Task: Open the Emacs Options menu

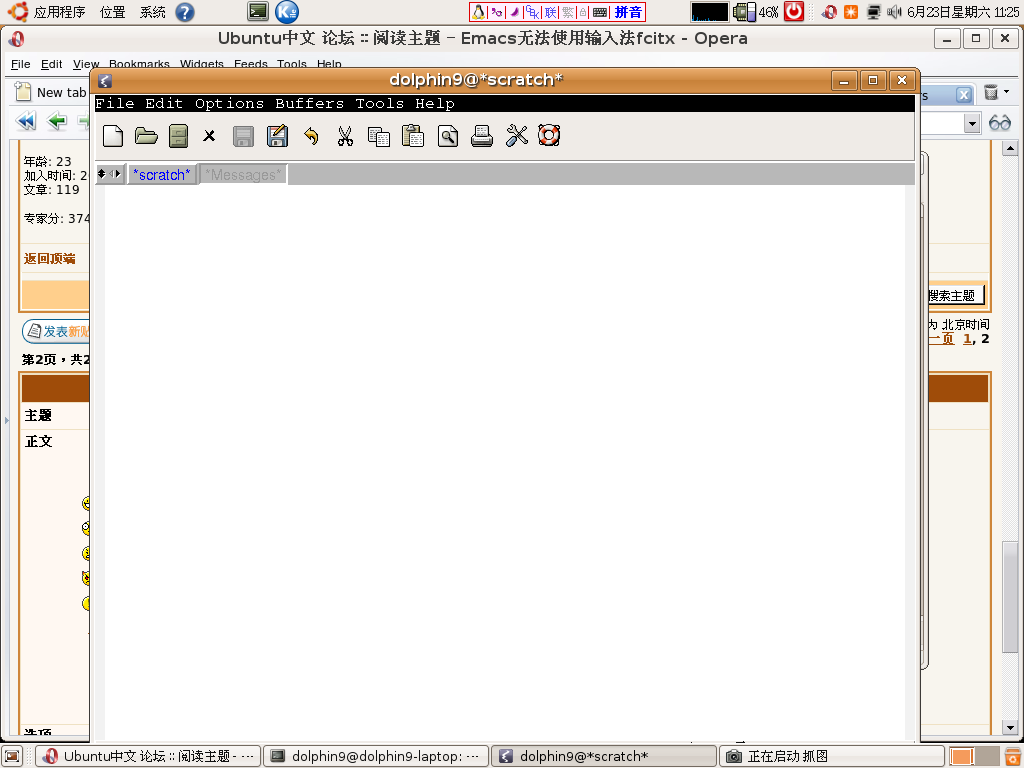Action: coord(229,103)
